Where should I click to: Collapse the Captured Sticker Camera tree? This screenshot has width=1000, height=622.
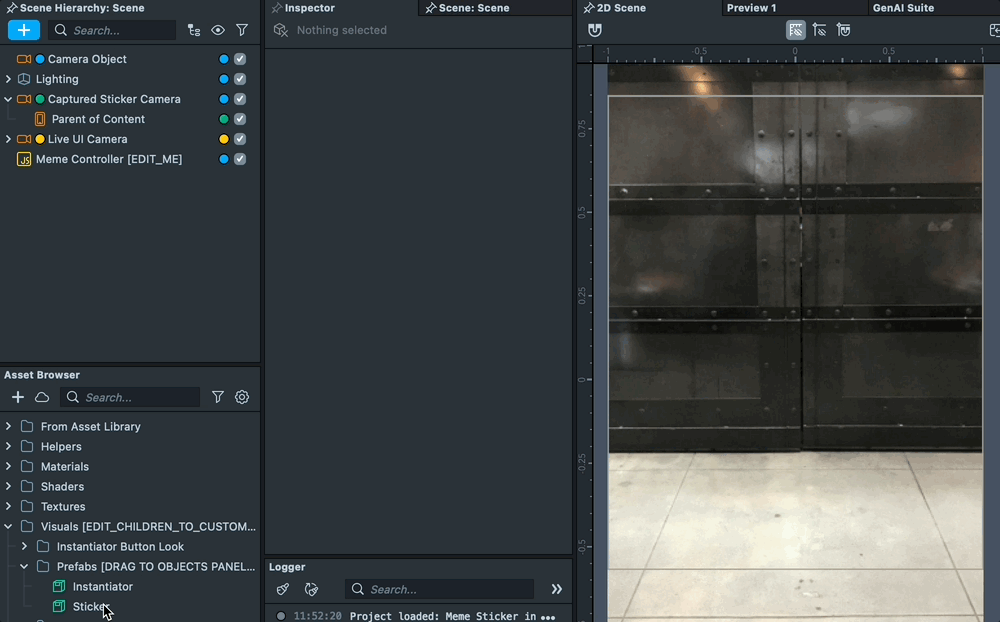pyautogui.click(x=8, y=99)
